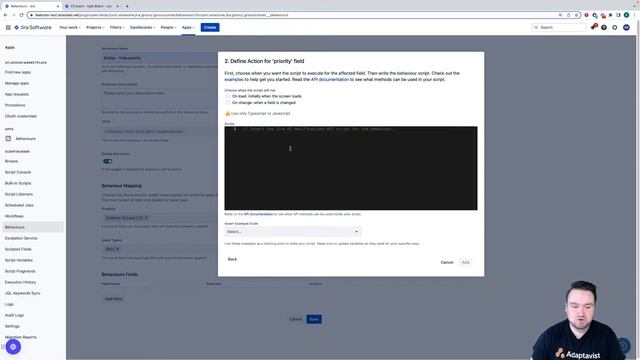This screenshot has height=360, width=640.
Task: Expand the Projects menu
Action: click(95, 27)
